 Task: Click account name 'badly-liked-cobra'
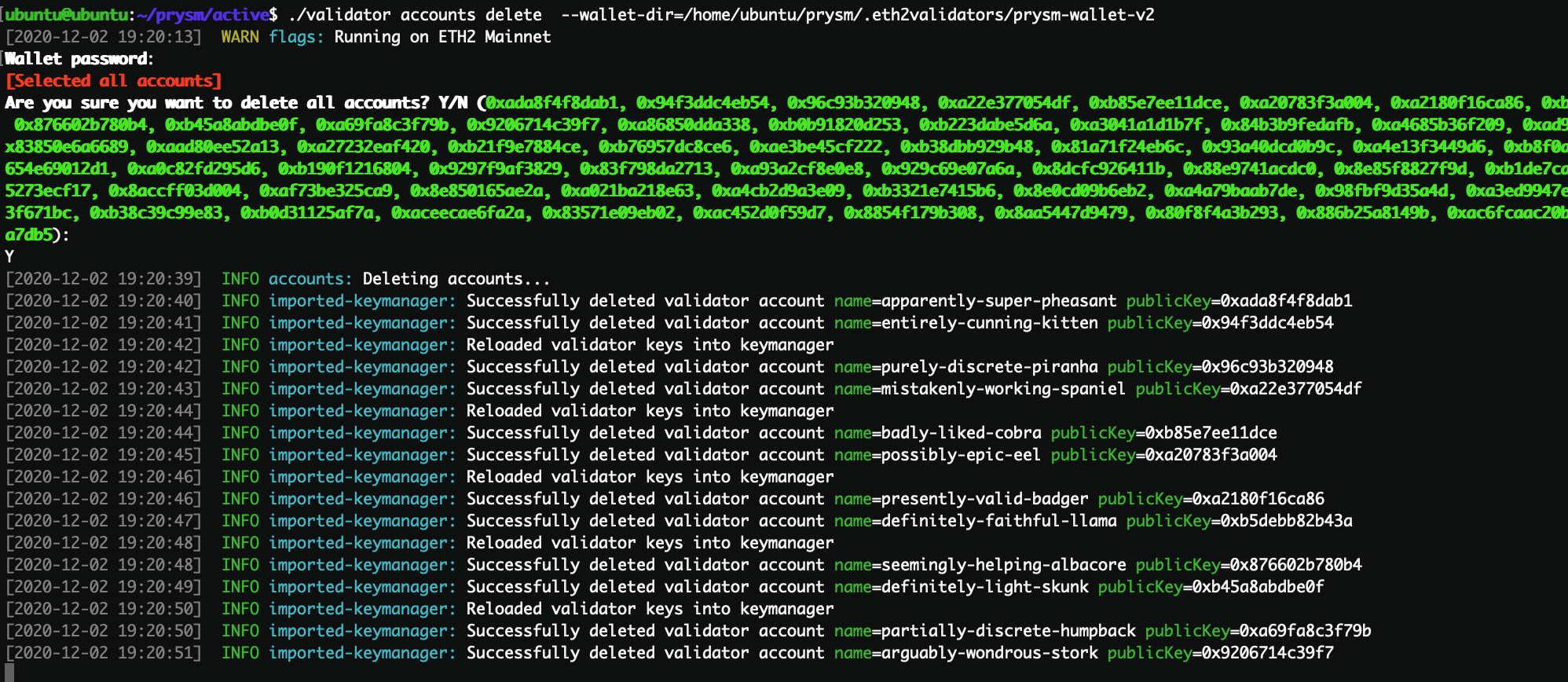[961, 433]
